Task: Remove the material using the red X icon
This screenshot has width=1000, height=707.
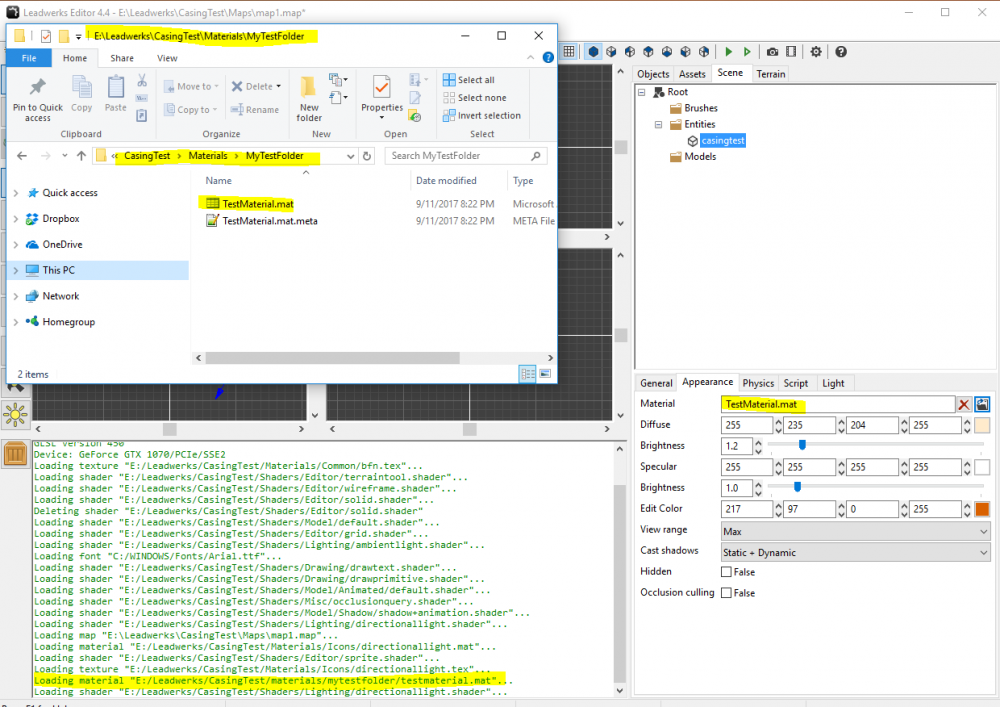Action: tap(963, 404)
